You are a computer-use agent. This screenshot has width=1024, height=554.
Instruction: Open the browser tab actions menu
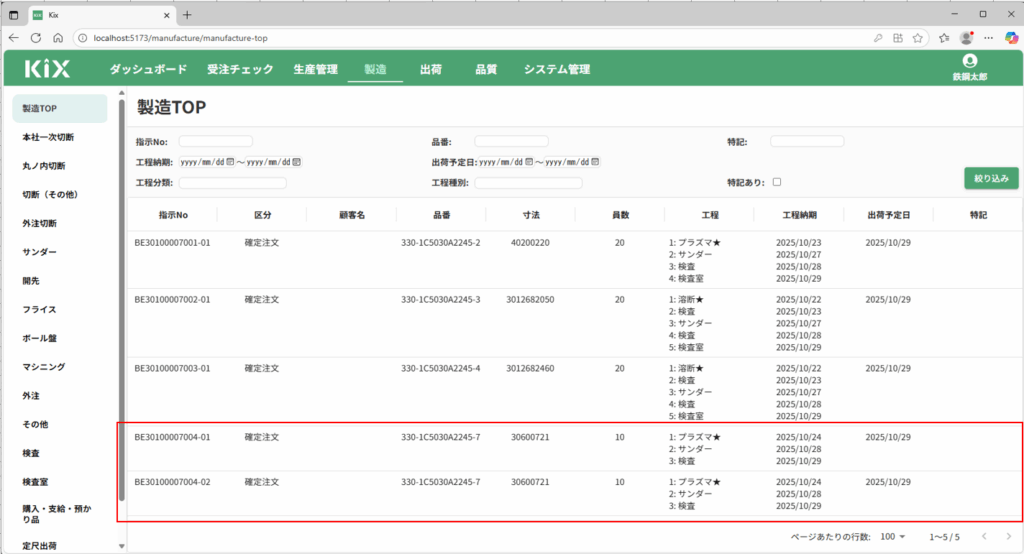14,14
